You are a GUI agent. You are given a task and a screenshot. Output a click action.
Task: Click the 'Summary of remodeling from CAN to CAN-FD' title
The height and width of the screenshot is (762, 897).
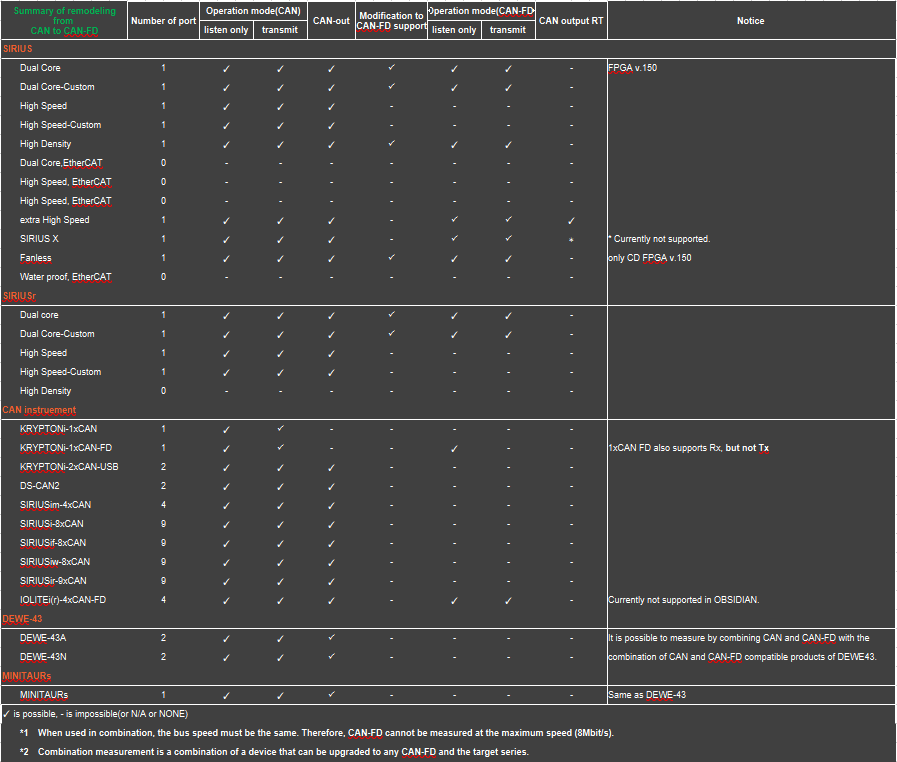[x=64, y=21]
